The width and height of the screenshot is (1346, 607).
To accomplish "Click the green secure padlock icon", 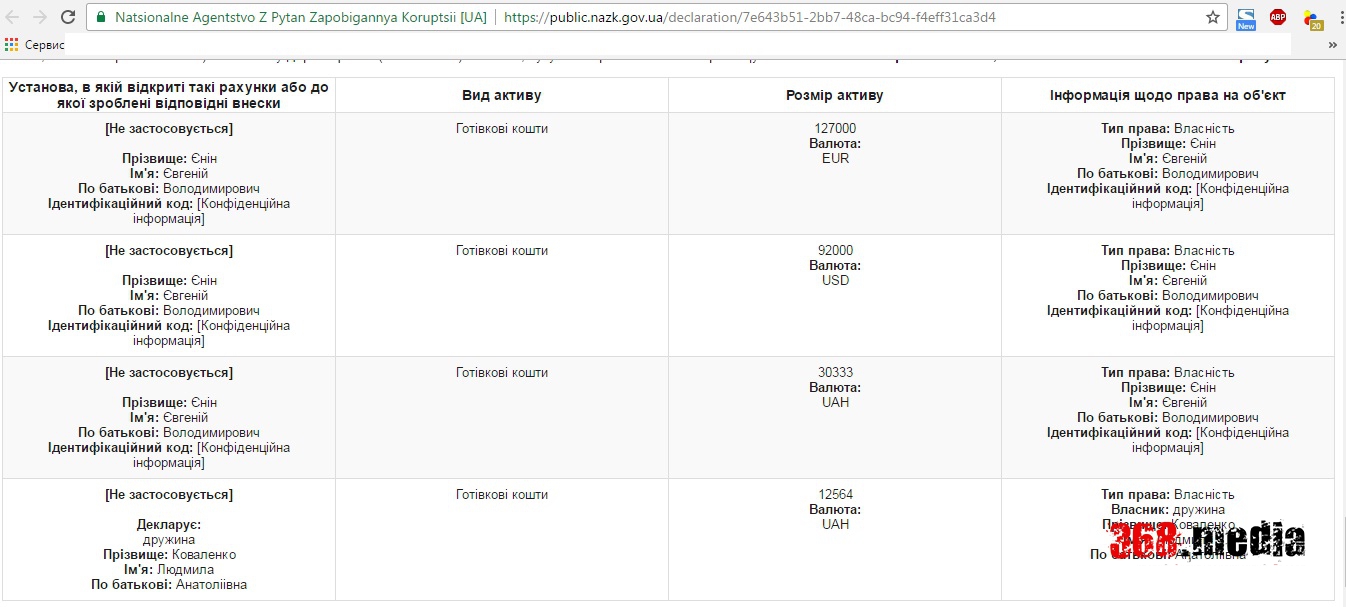I will click(101, 18).
